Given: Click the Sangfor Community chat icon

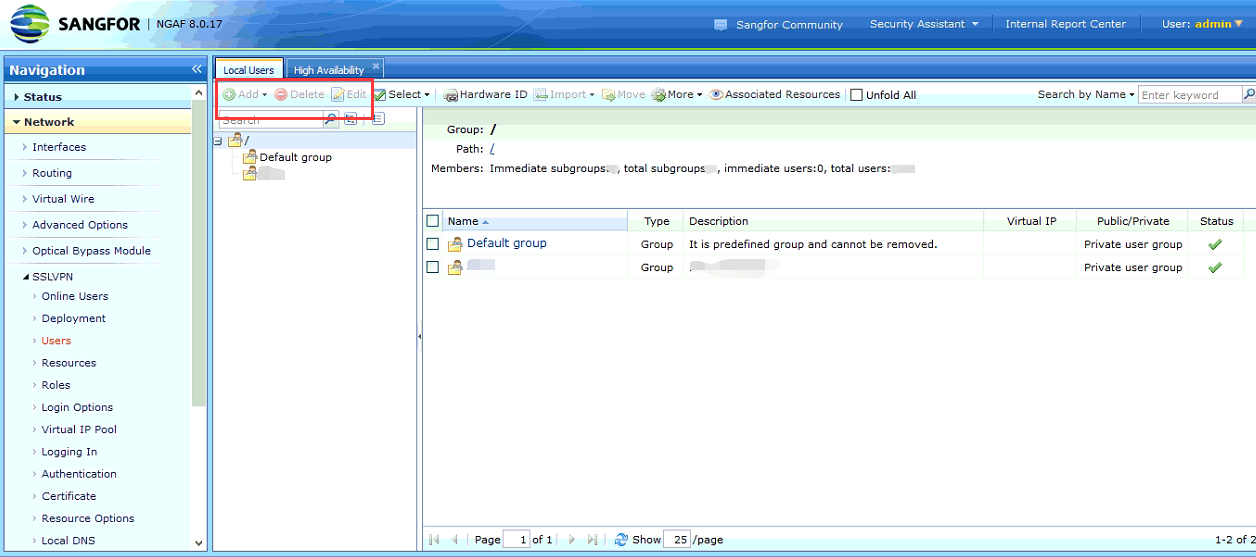Looking at the screenshot, I should (721, 25).
